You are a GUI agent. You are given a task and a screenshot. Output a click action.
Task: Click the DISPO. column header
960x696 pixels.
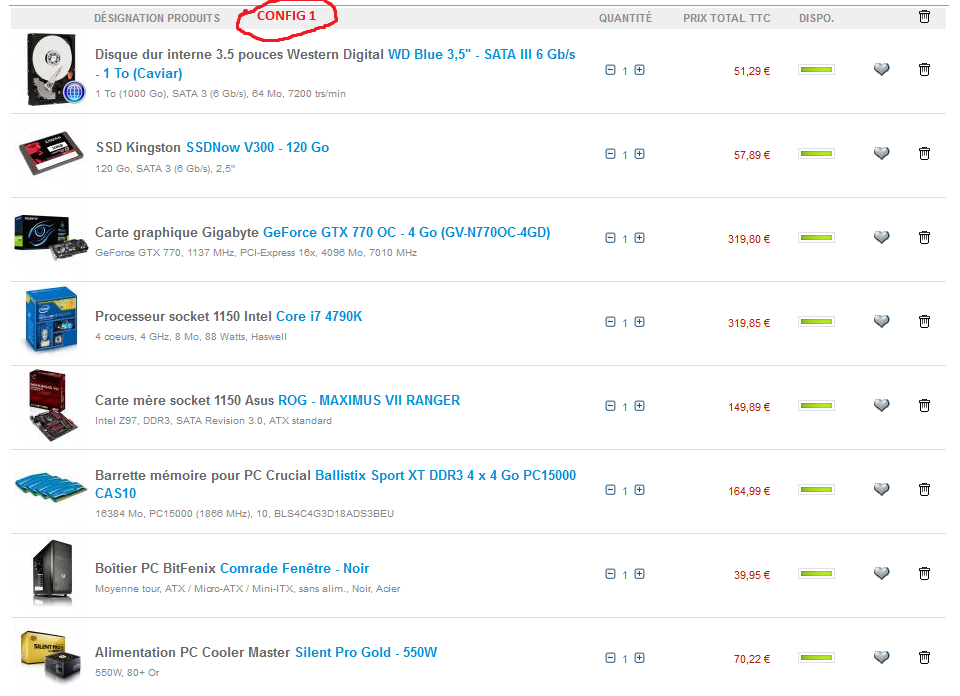[816, 18]
